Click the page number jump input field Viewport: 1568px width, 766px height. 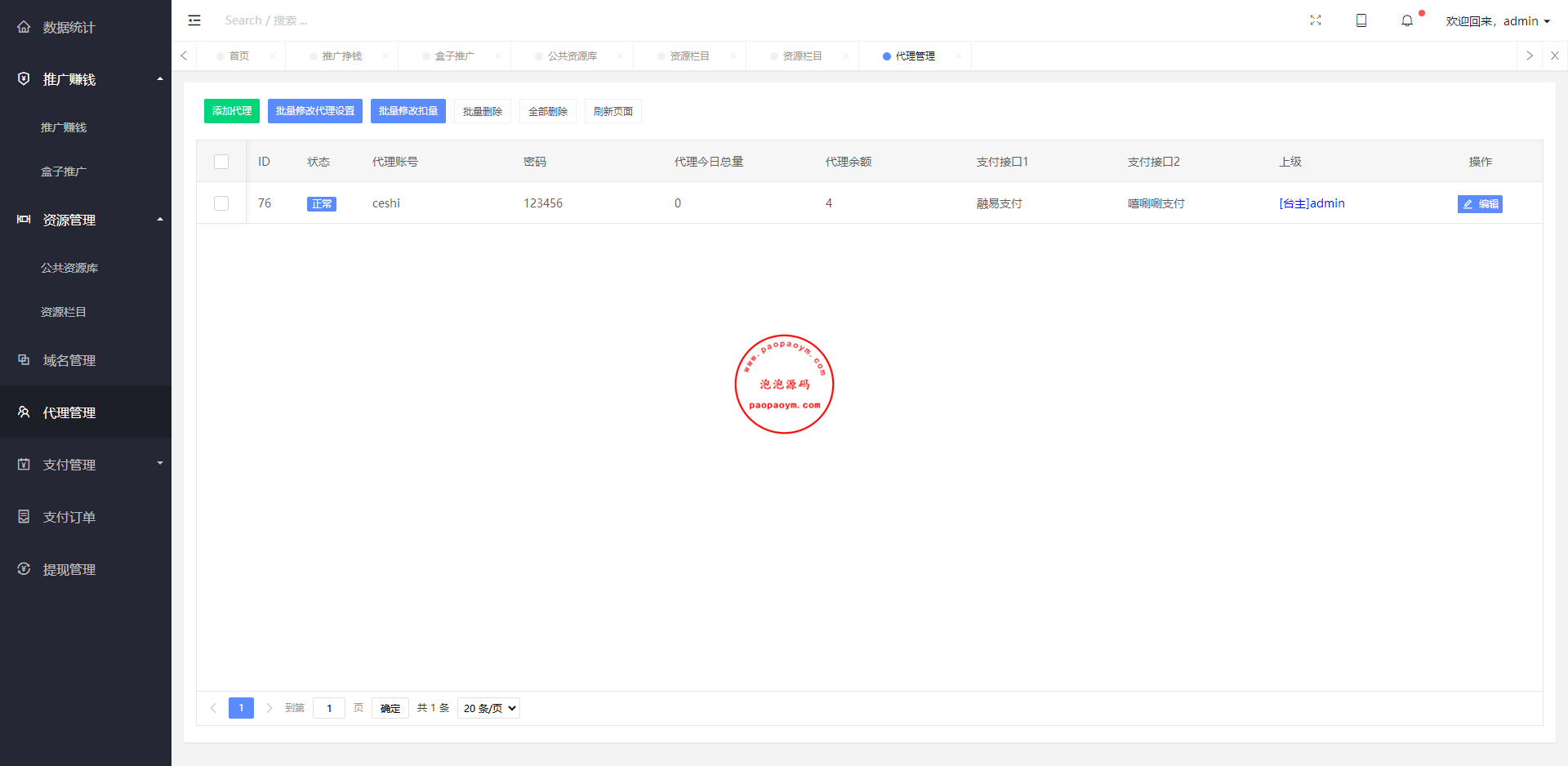(x=329, y=708)
